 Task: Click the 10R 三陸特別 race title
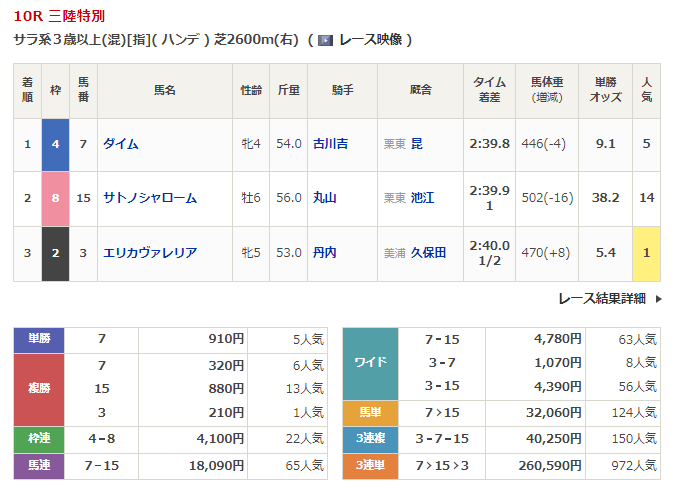pos(58,16)
